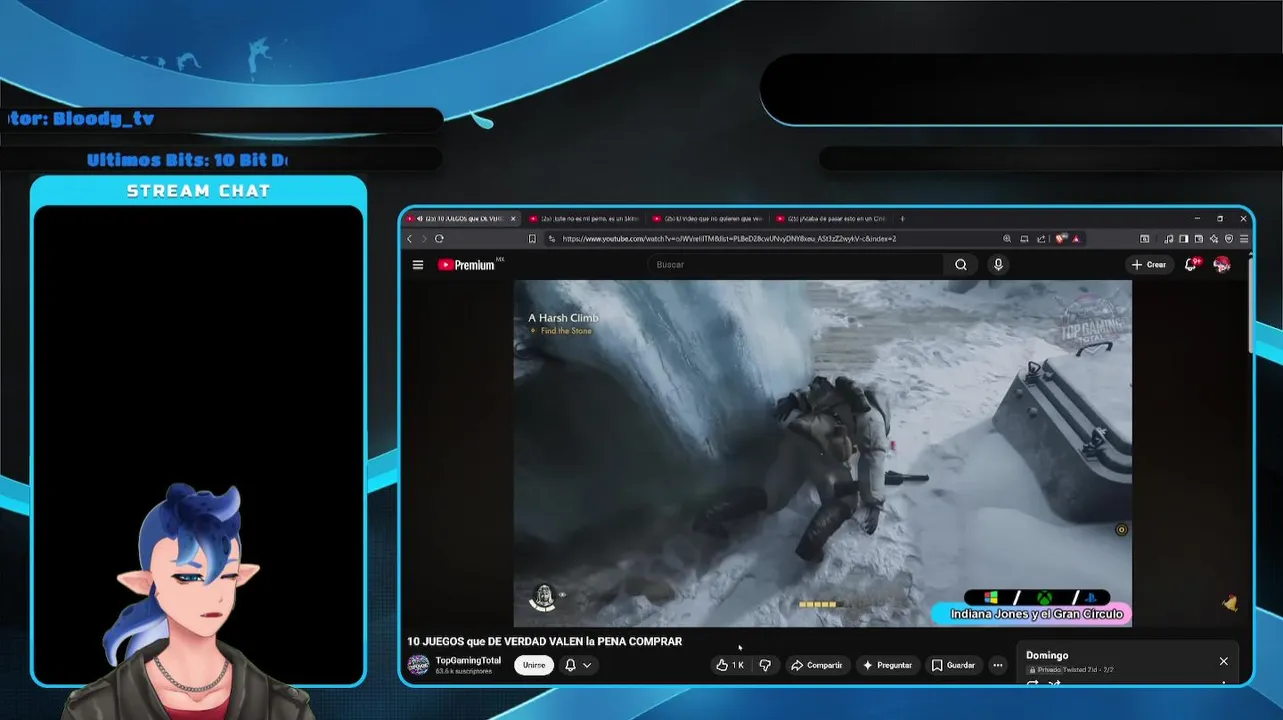
Task: Go back using the browser back arrow
Action: click(x=409, y=239)
